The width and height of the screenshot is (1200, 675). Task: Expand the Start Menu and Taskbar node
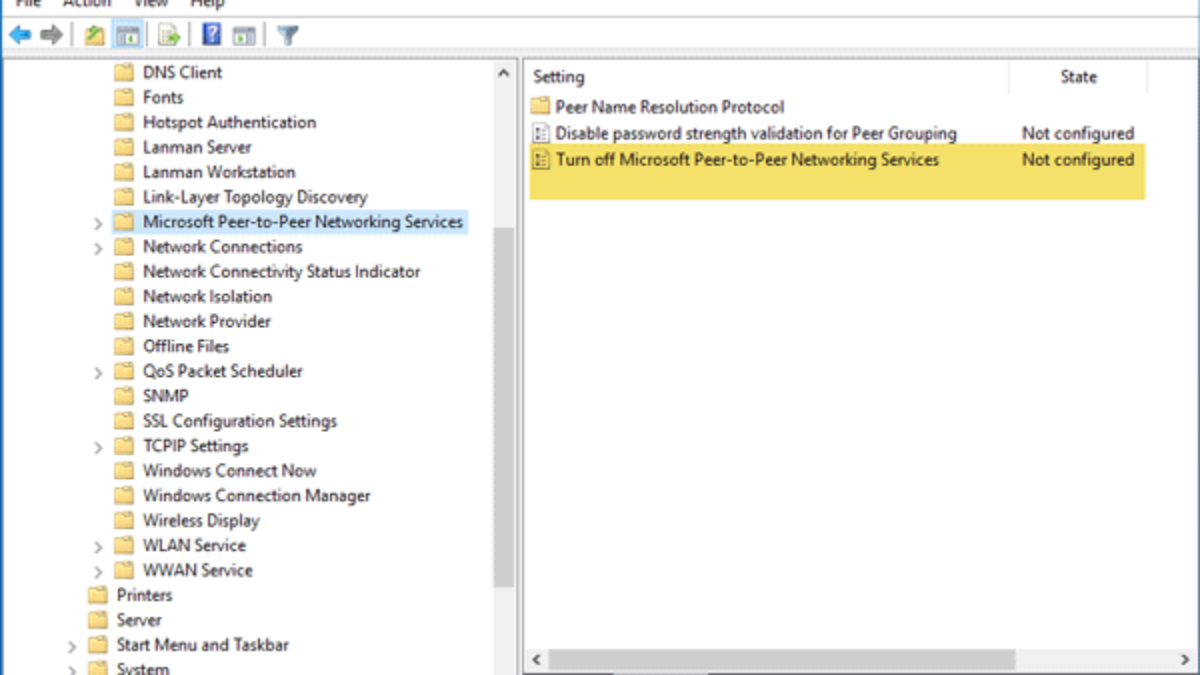72,647
